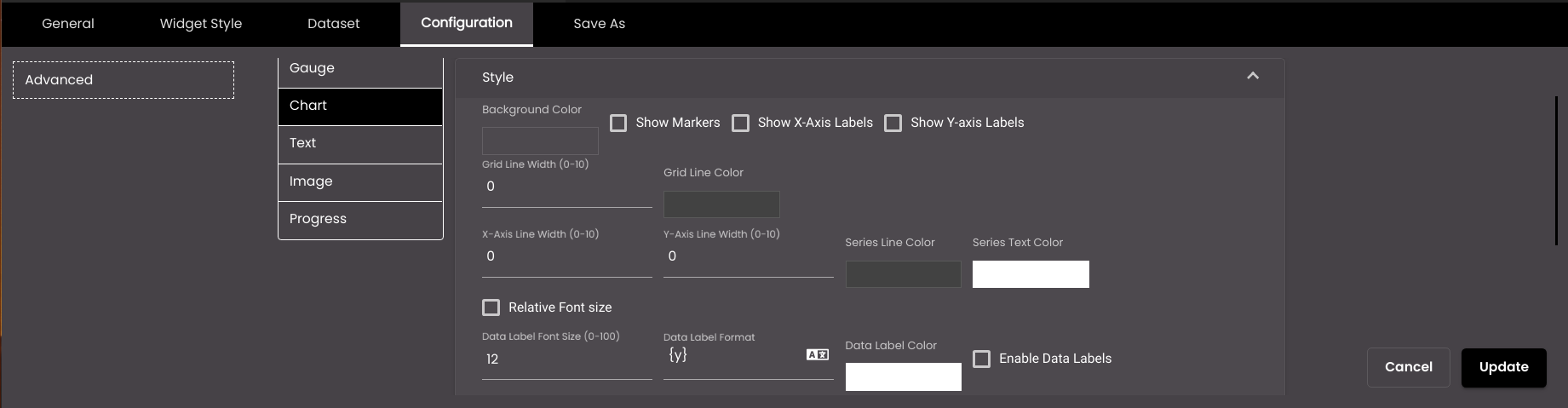Focus the Grid Line Width field
Image resolution: width=1568 pixels, height=408 pixels.
click(567, 187)
